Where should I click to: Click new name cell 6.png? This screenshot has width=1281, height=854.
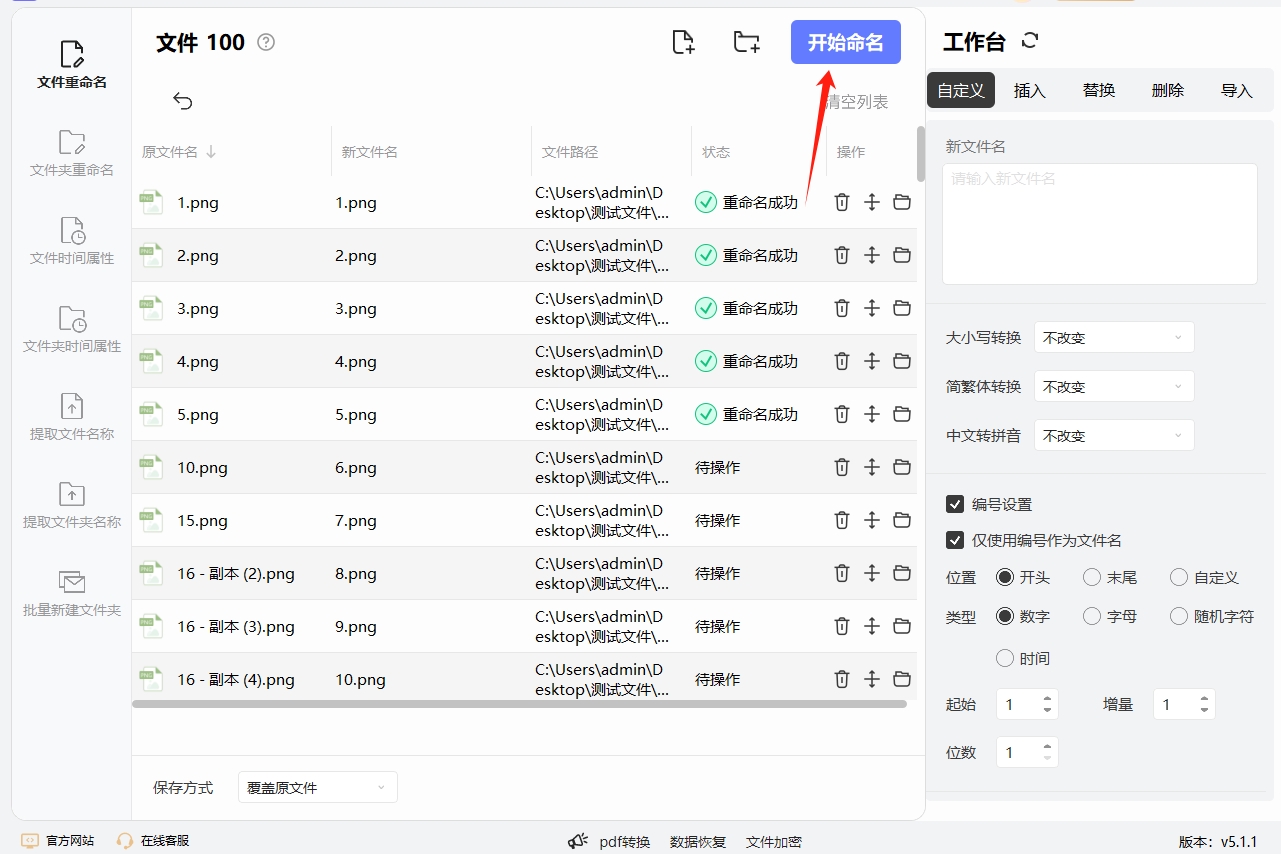pos(356,467)
